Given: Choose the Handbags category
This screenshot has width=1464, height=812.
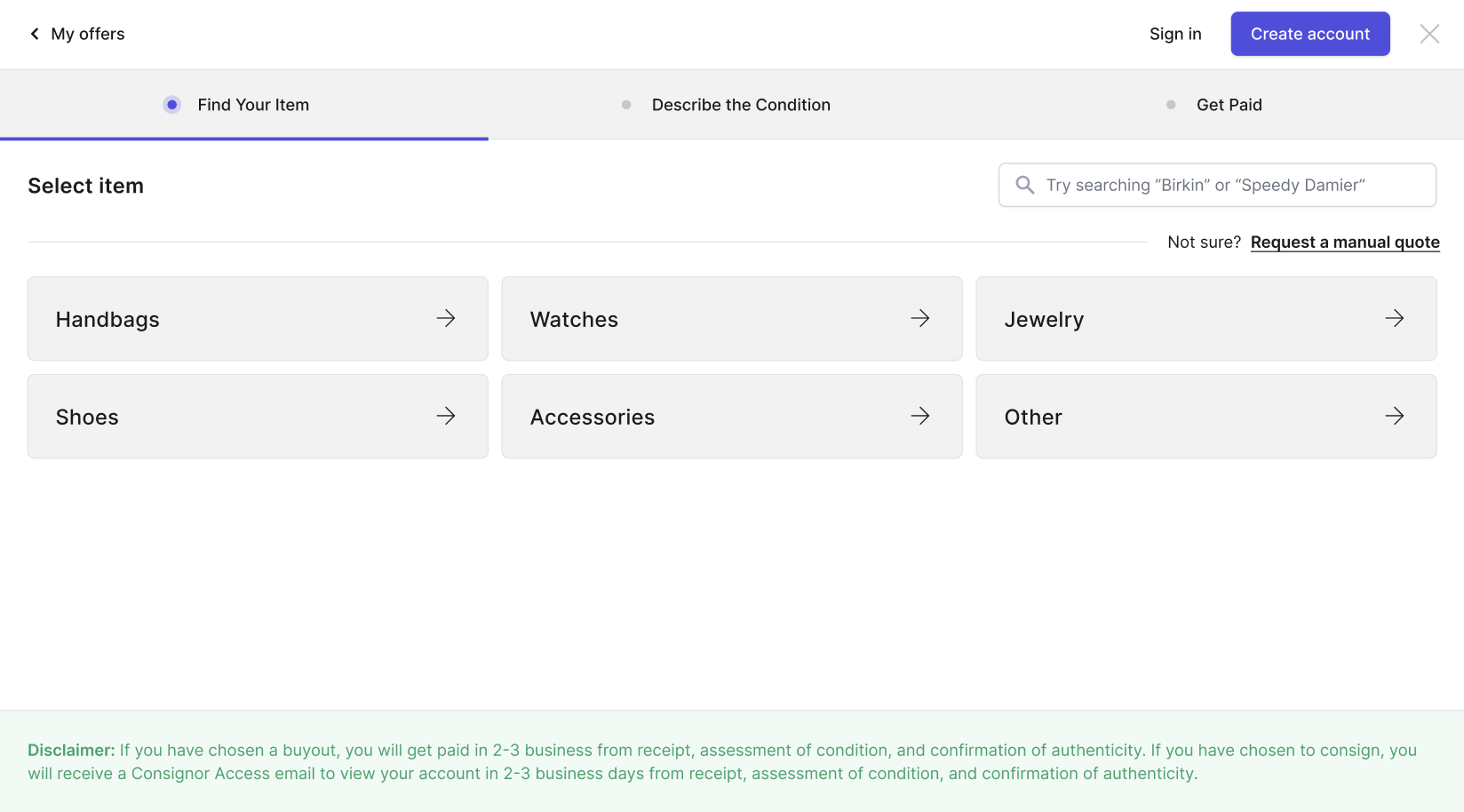Looking at the screenshot, I should (x=258, y=319).
